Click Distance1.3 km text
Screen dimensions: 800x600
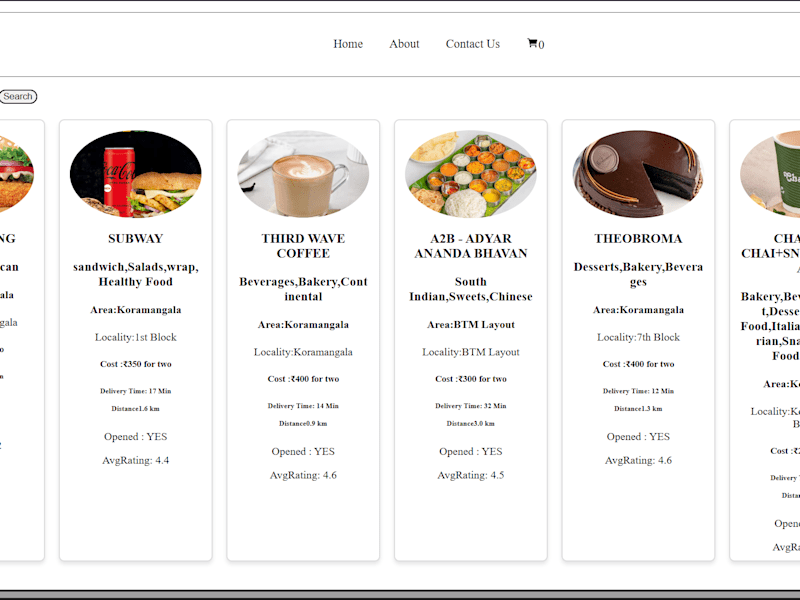click(638, 408)
